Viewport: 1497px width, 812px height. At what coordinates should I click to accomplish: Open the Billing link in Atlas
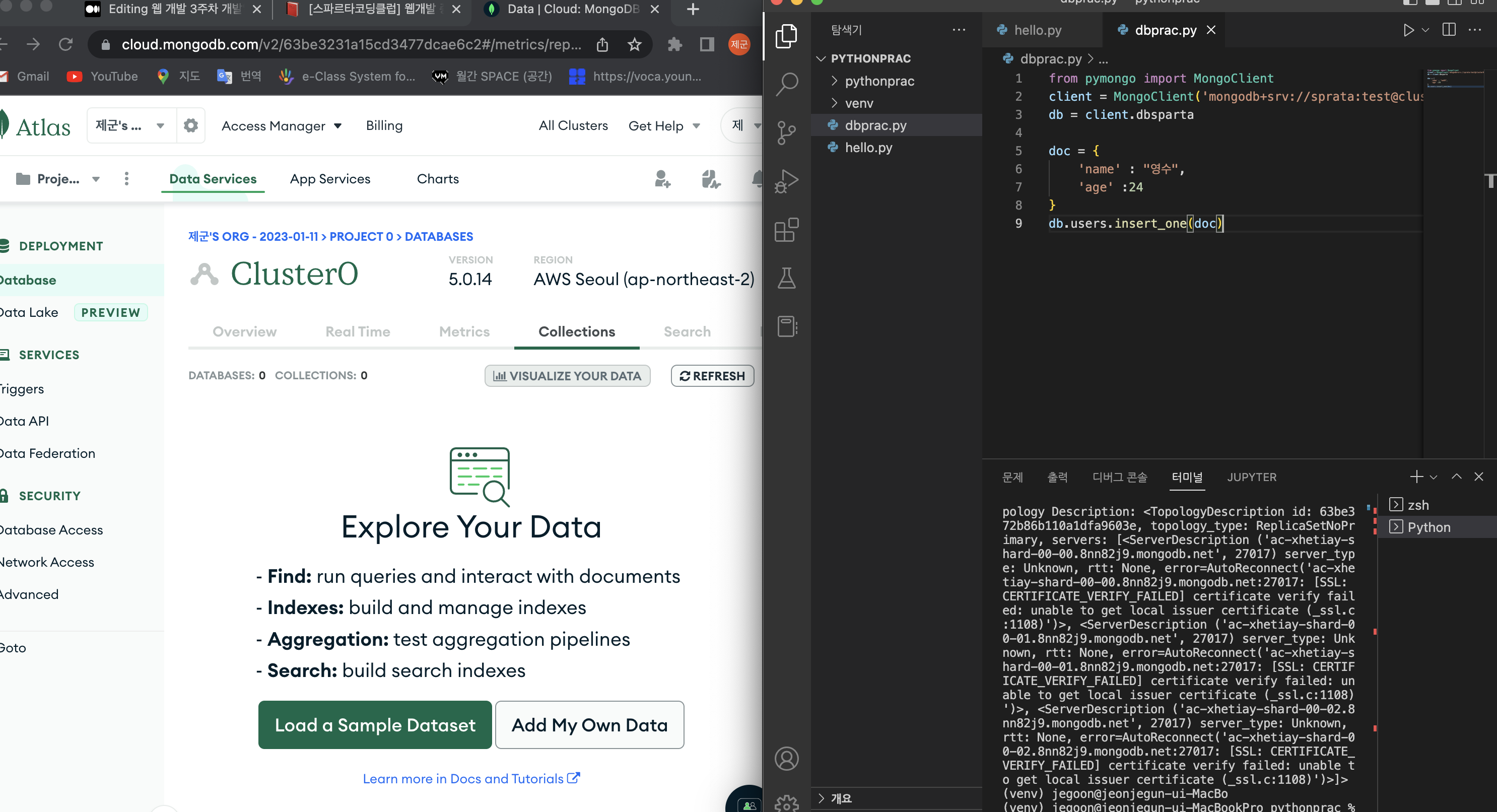pos(384,125)
